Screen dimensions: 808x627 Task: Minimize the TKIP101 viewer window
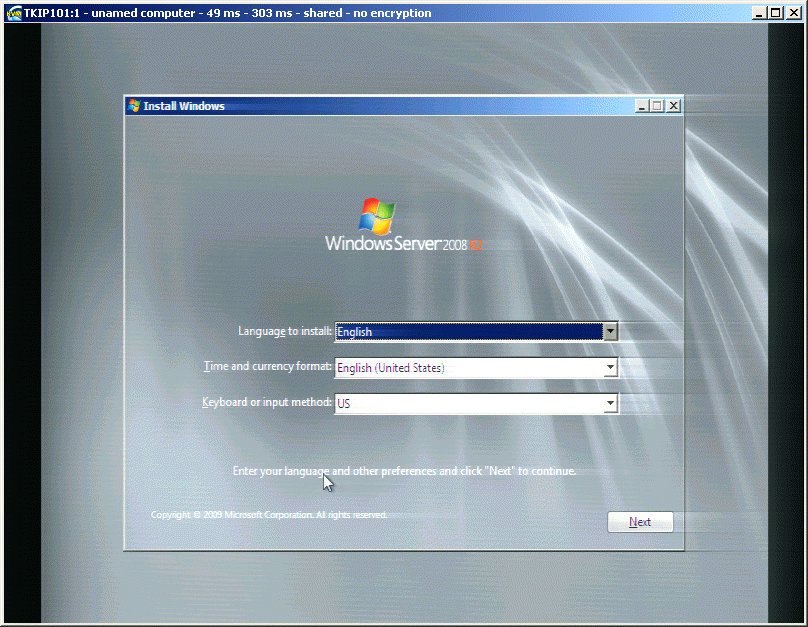point(758,13)
